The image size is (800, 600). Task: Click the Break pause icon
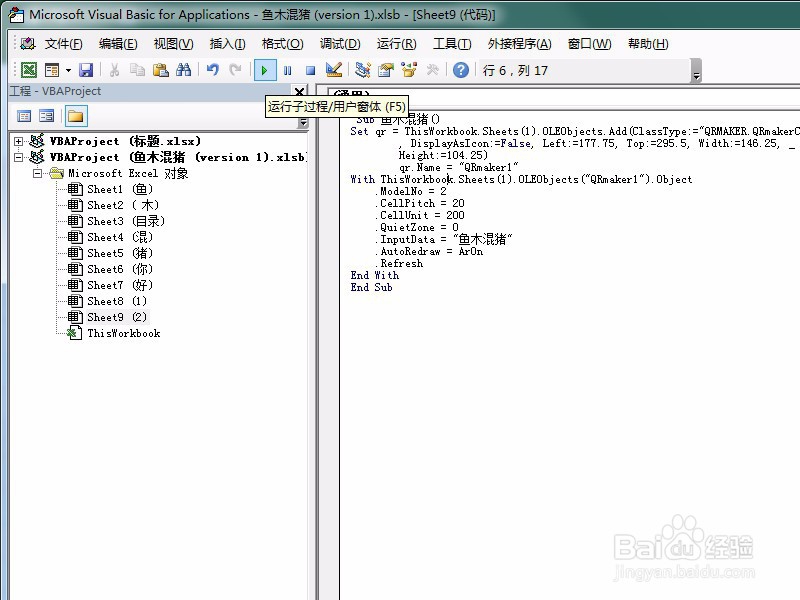tap(288, 70)
